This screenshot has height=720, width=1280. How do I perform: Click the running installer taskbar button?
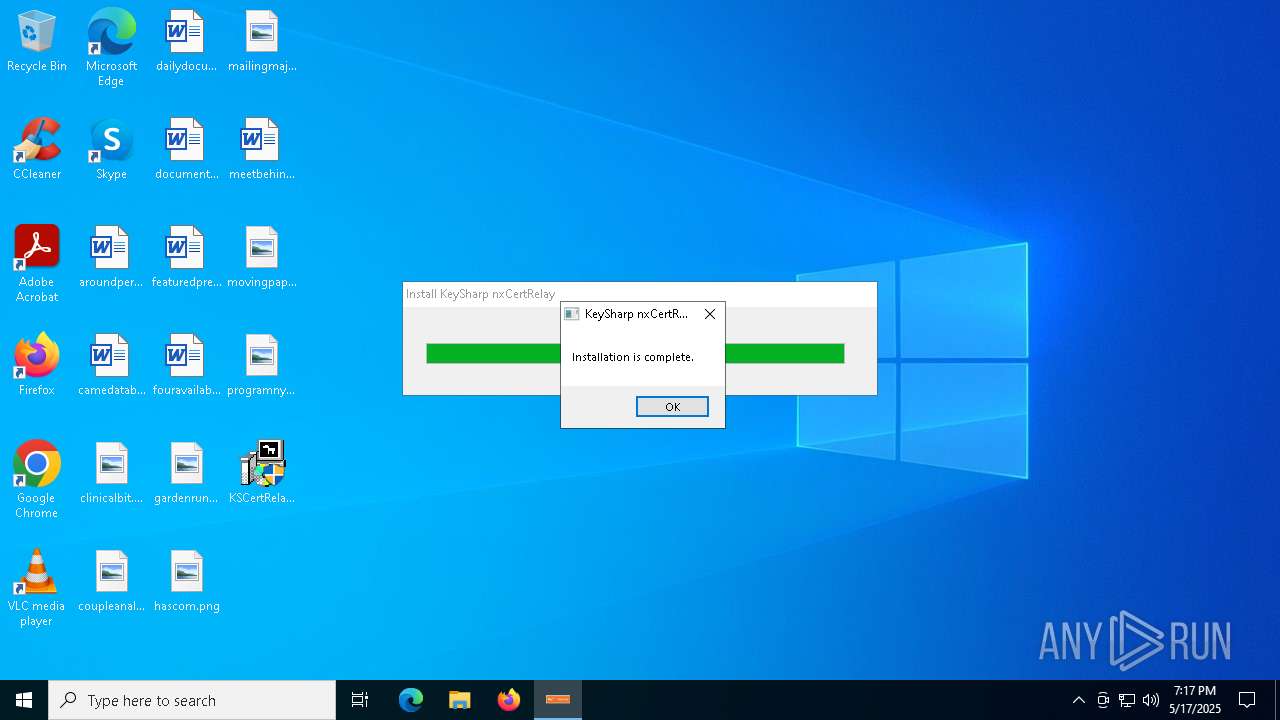click(x=557, y=700)
